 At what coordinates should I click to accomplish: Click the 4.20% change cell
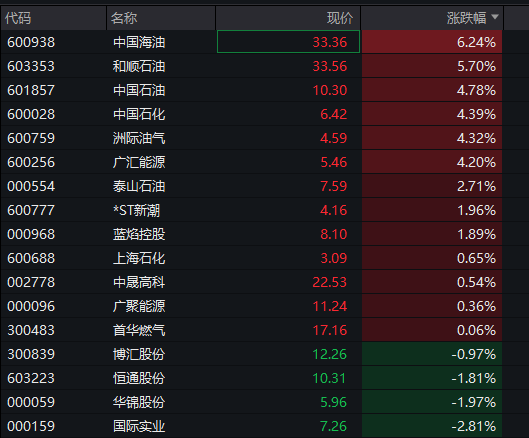(432, 162)
